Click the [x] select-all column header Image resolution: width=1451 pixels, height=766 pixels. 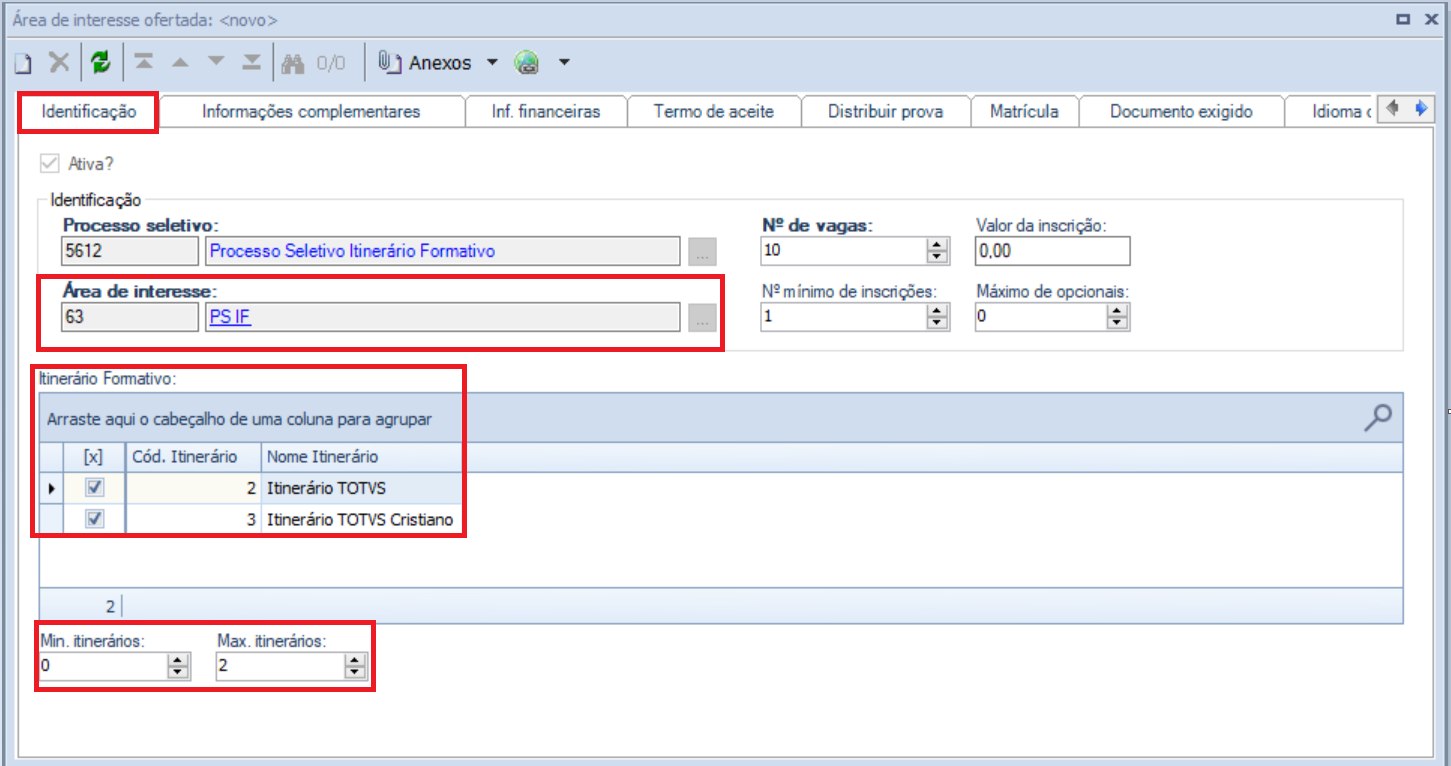(x=94, y=457)
